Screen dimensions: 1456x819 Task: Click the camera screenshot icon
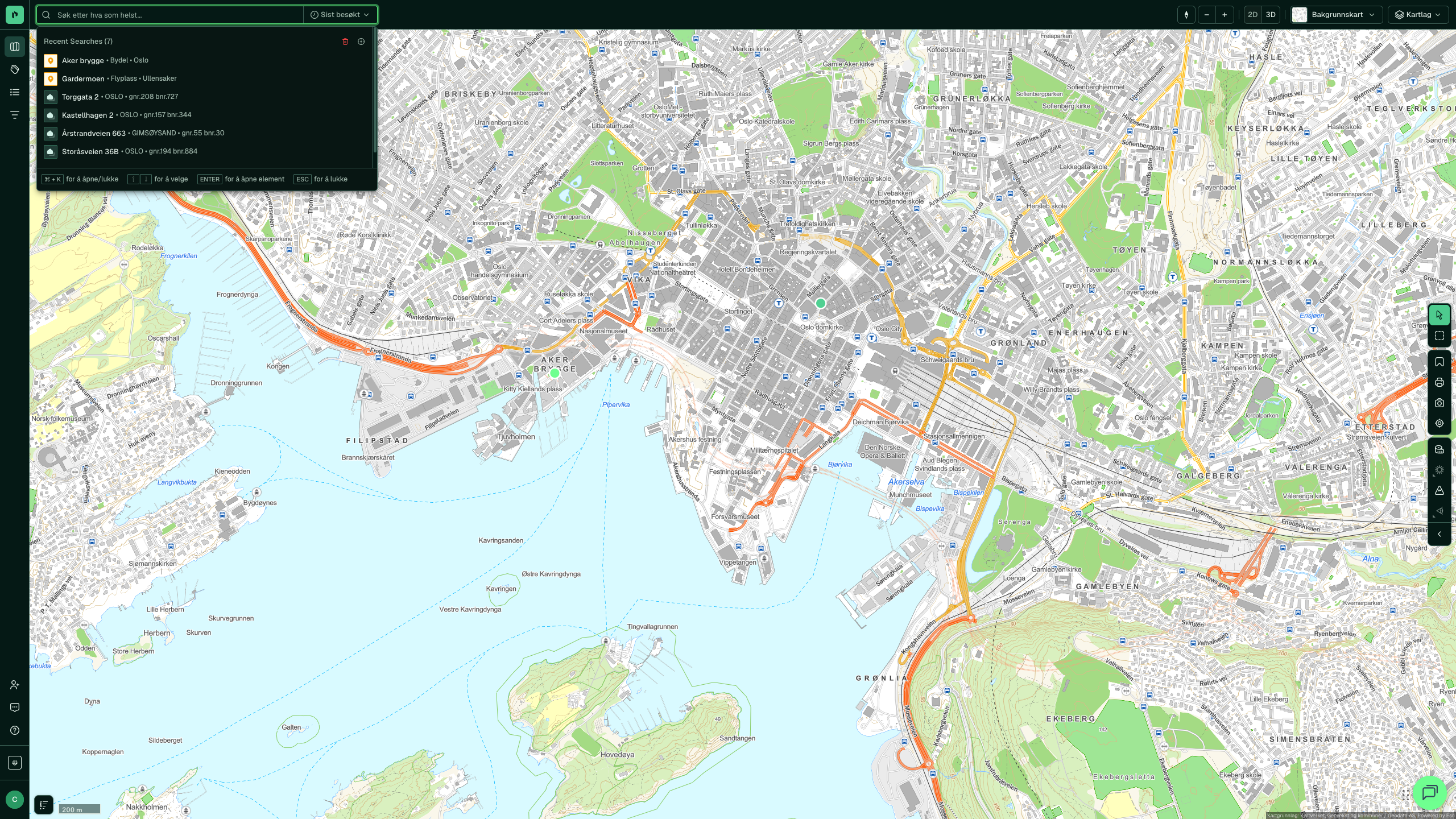tap(1440, 403)
